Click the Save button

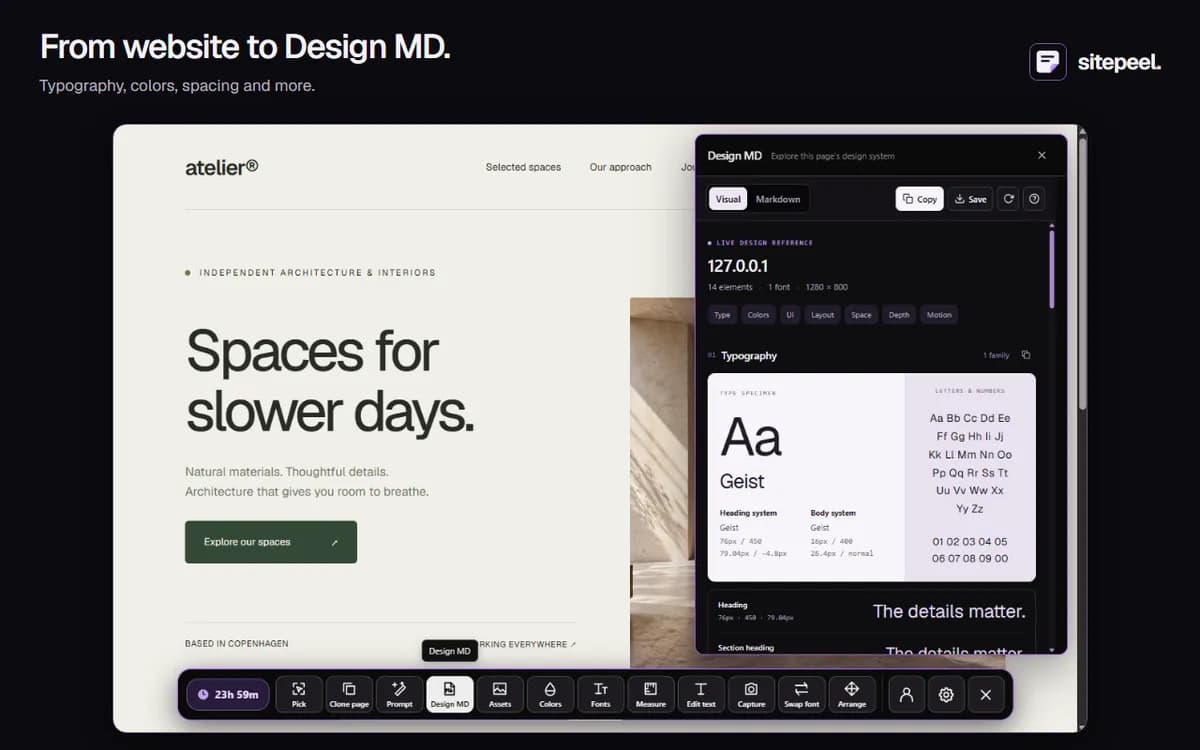tap(970, 199)
